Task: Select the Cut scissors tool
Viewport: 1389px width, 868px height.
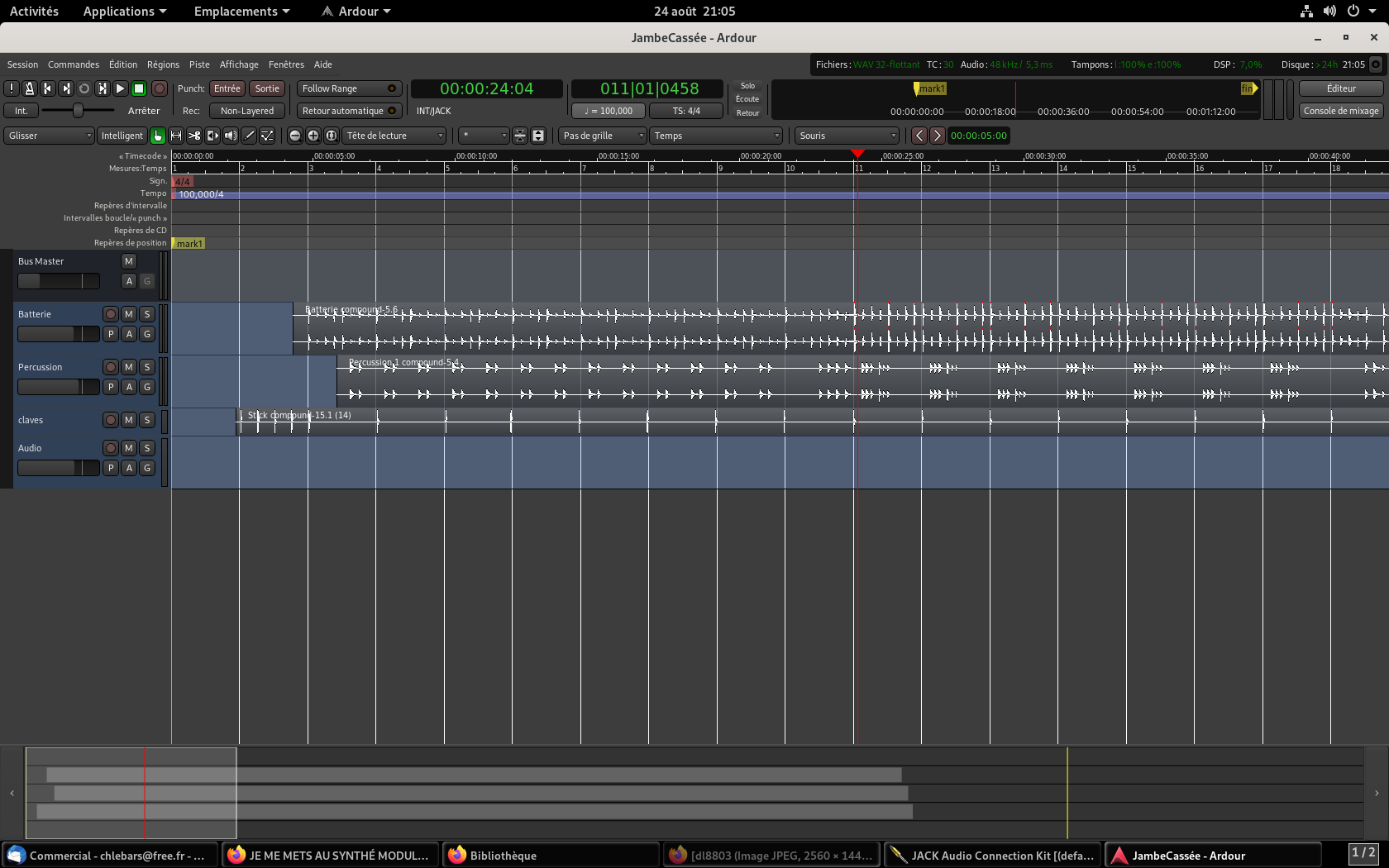Action: pos(194,136)
